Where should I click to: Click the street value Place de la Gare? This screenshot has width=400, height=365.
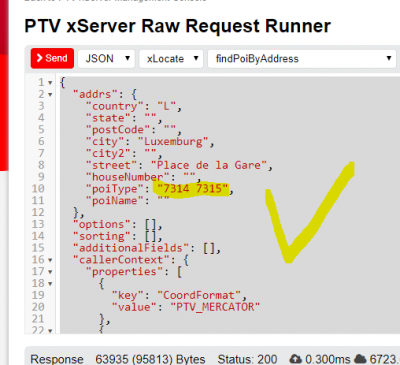(209, 165)
